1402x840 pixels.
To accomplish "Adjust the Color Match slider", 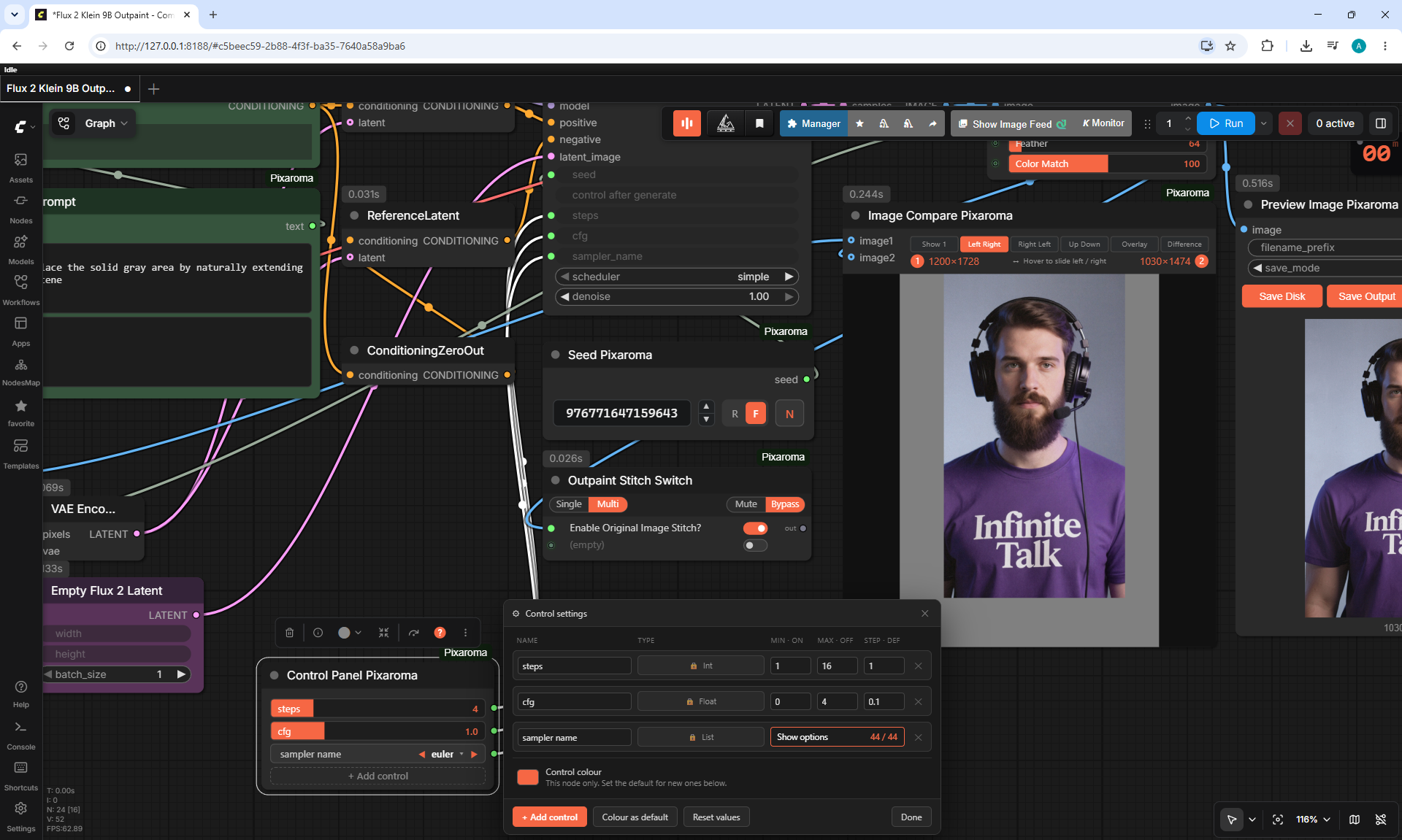I will (x=1108, y=164).
